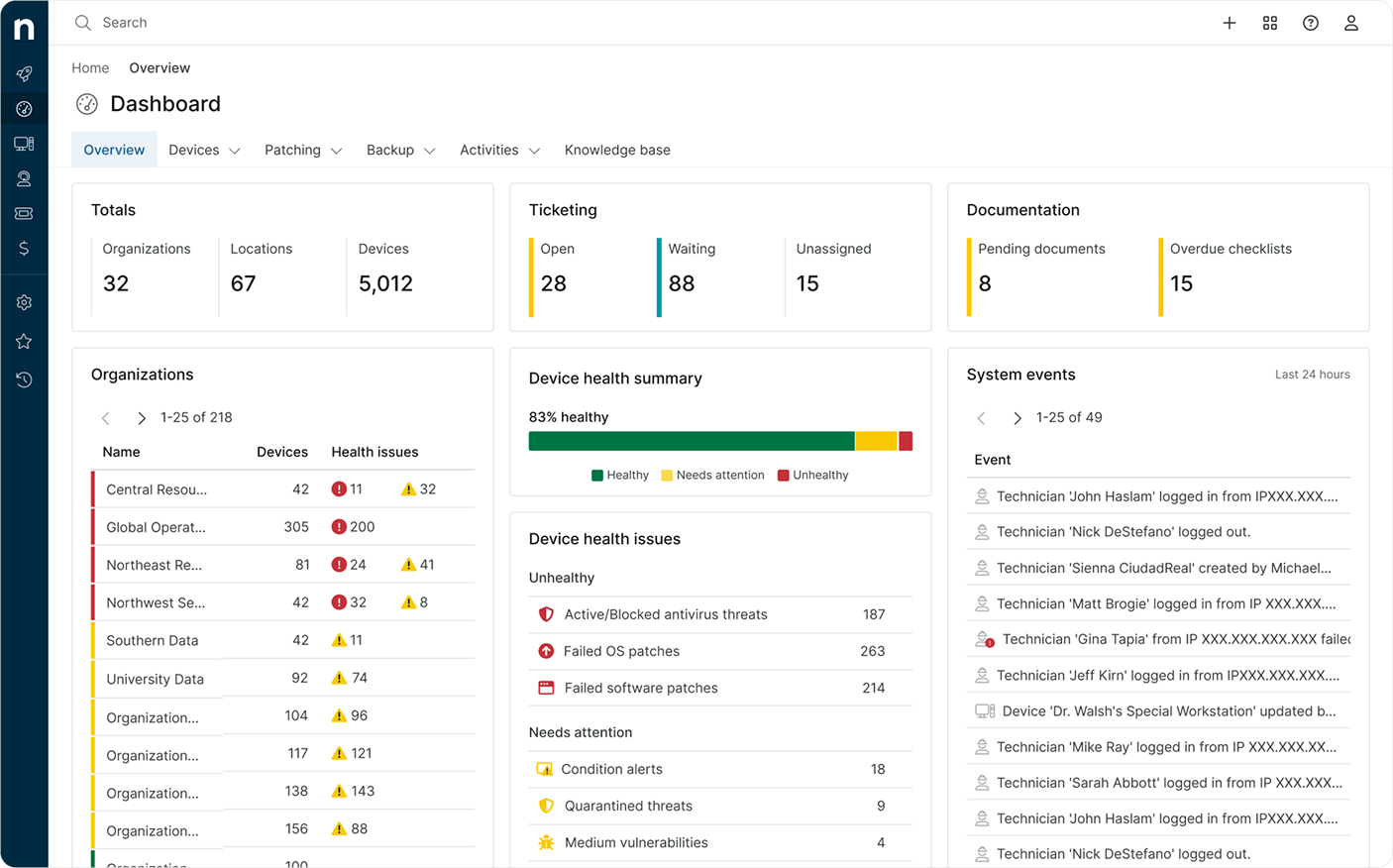Viewport: 1393px width, 868px height.
Task: Go to the next page of System events
Action: pyautogui.click(x=1017, y=418)
